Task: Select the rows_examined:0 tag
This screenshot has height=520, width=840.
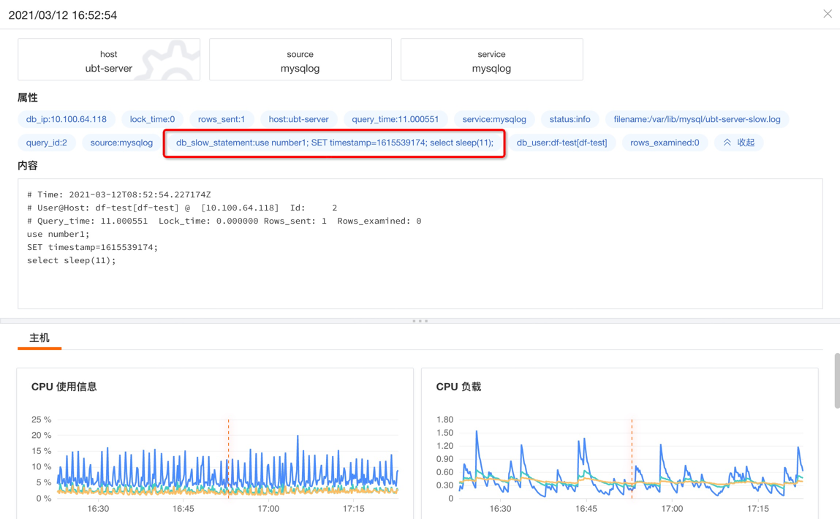Action: [665, 142]
